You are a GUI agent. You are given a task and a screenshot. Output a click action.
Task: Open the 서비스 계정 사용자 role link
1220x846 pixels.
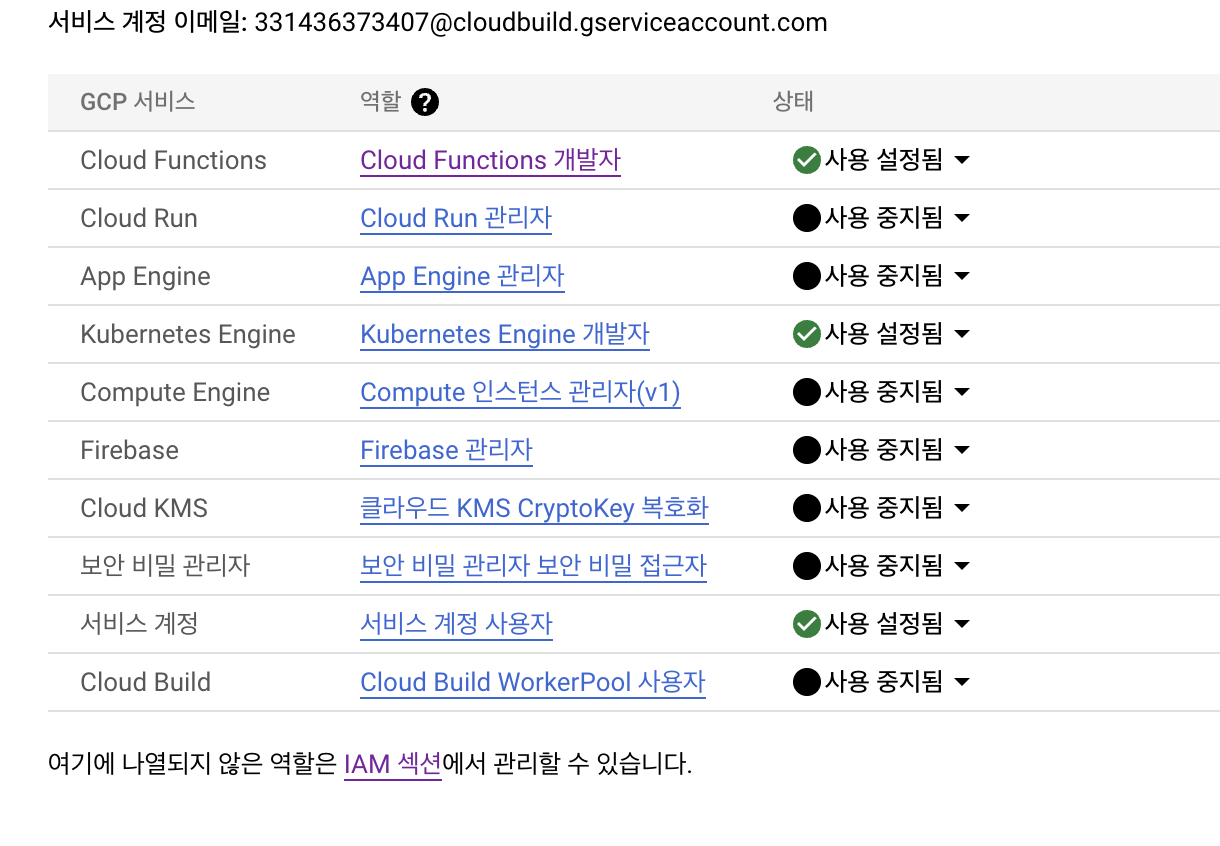[x=456, y=624]
